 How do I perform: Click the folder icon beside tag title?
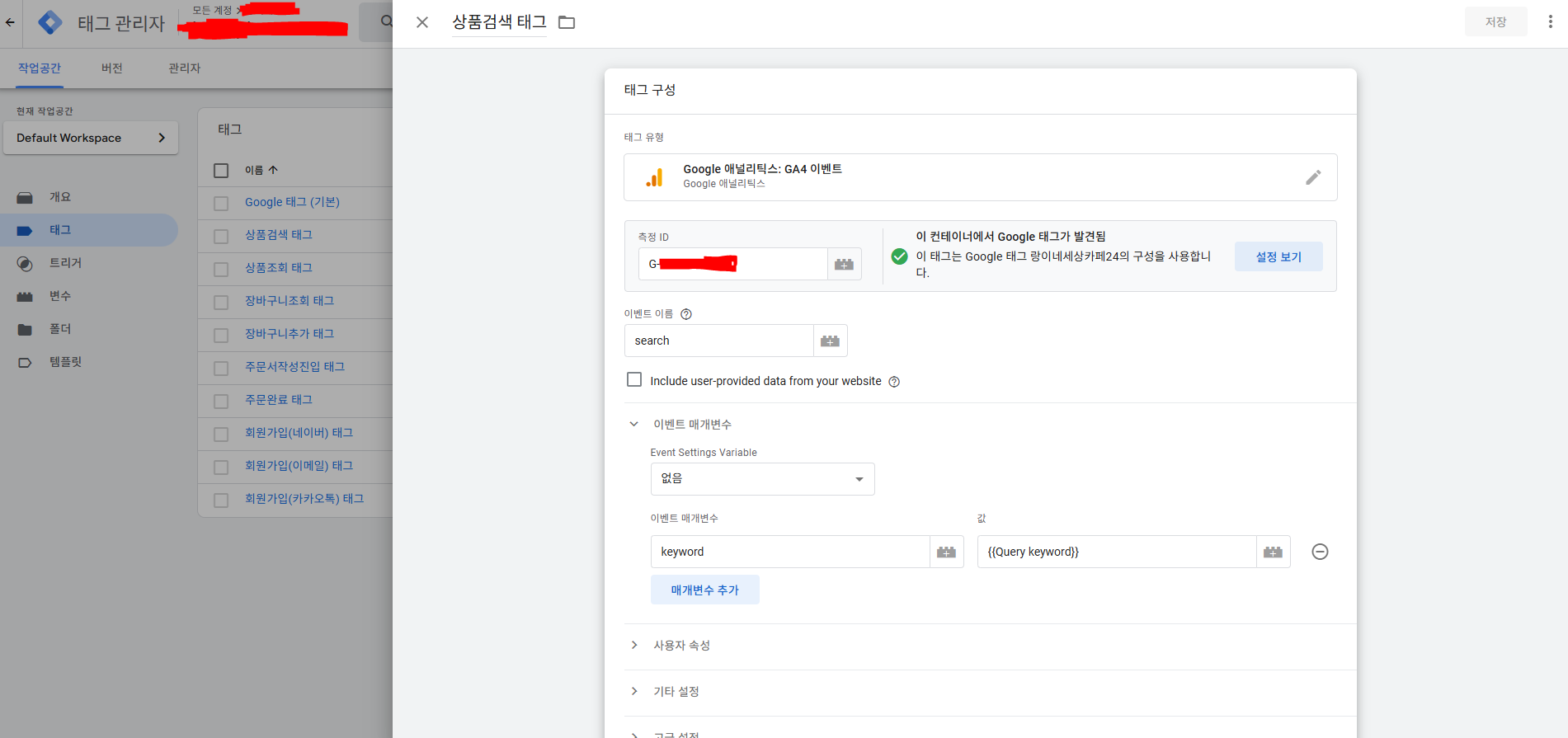pos(567,22)
